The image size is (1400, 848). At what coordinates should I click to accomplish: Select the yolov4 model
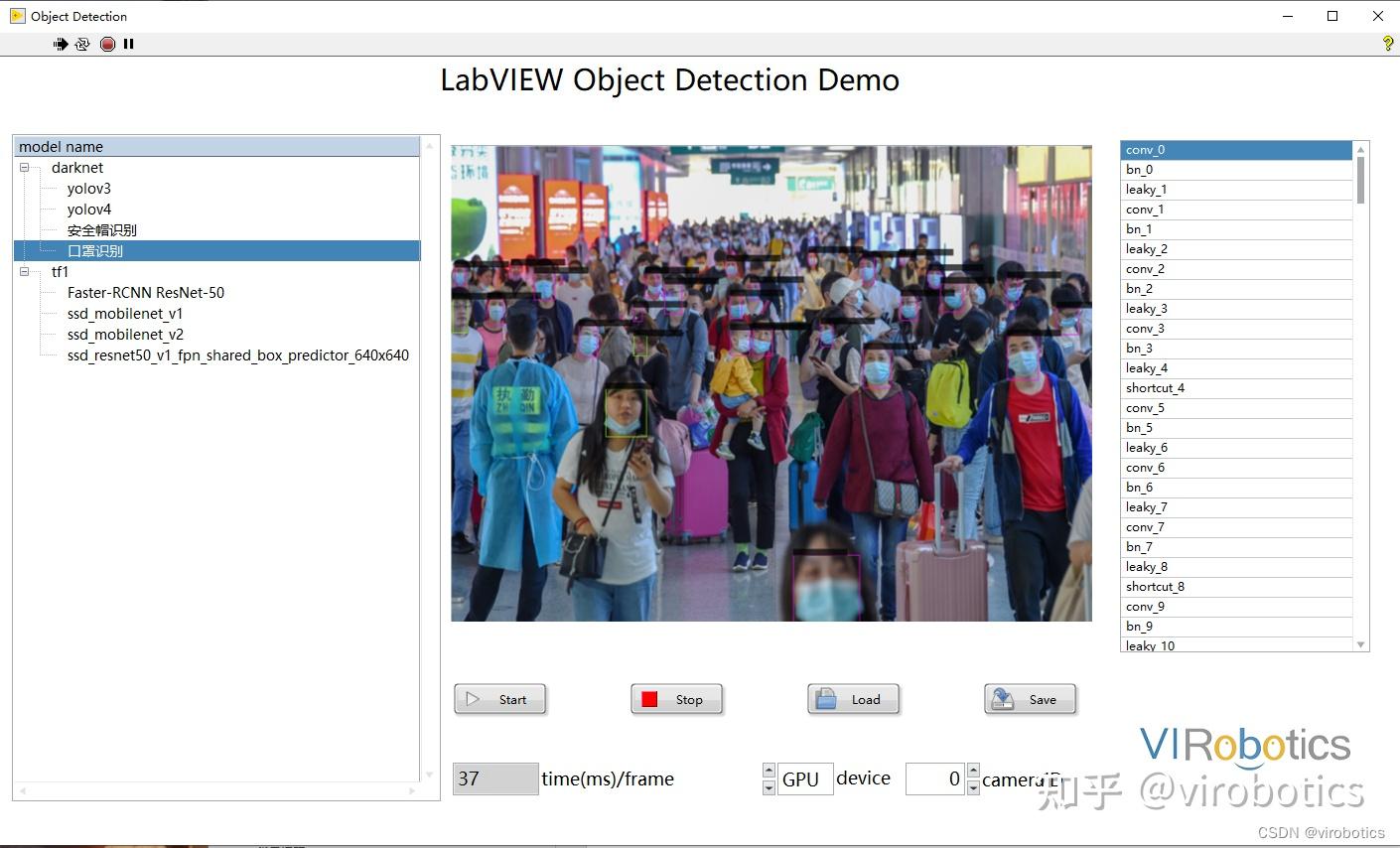click(88, 209)
